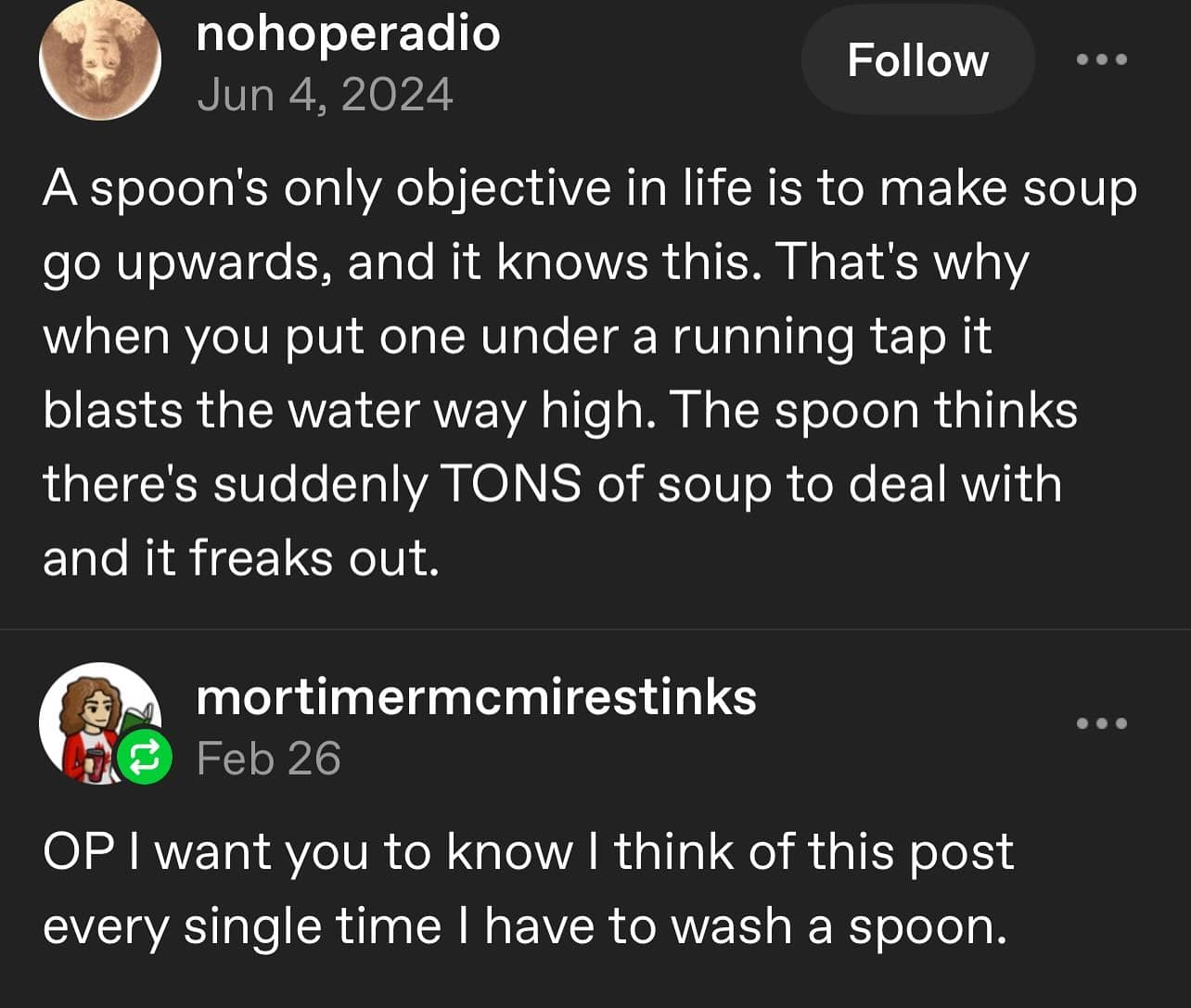Click the Follow button for nohoperadio

pyautogui.click(x=917, y=60)
